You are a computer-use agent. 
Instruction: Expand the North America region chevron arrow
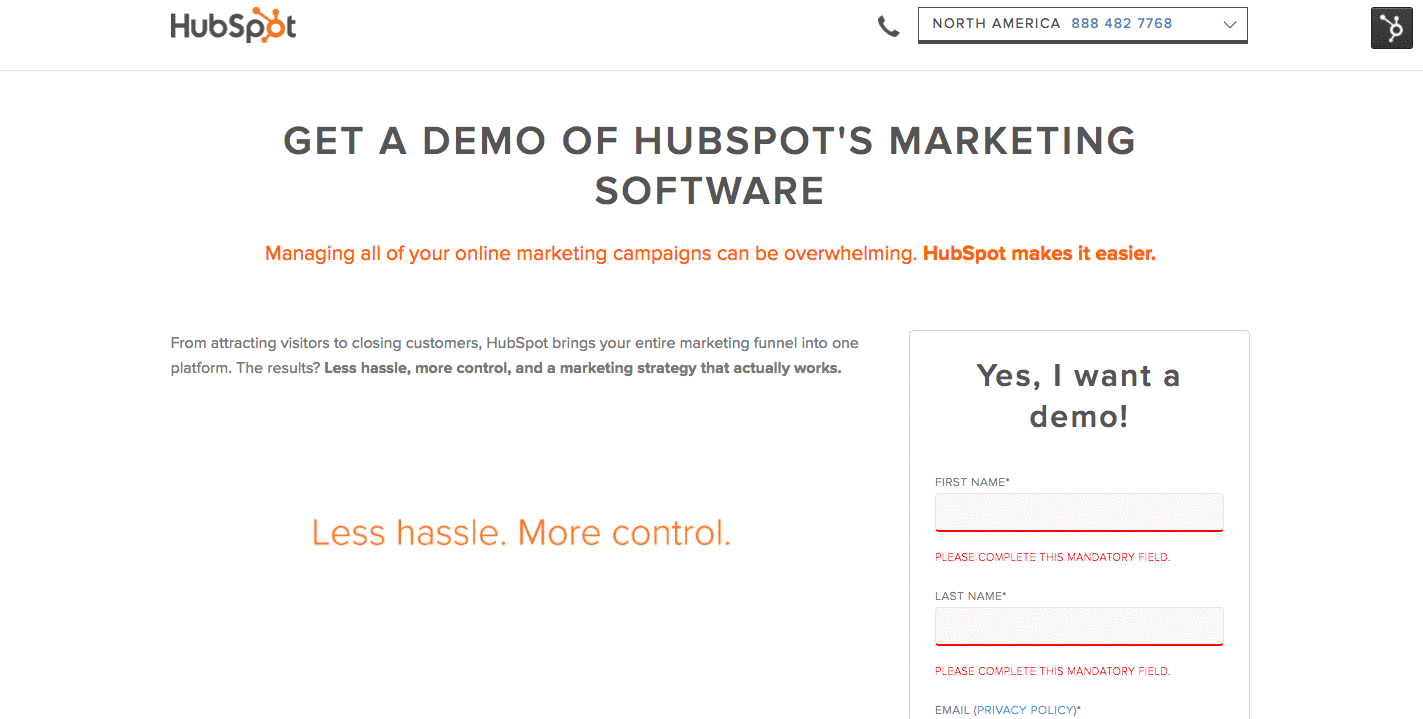[x=1230, y=25]
